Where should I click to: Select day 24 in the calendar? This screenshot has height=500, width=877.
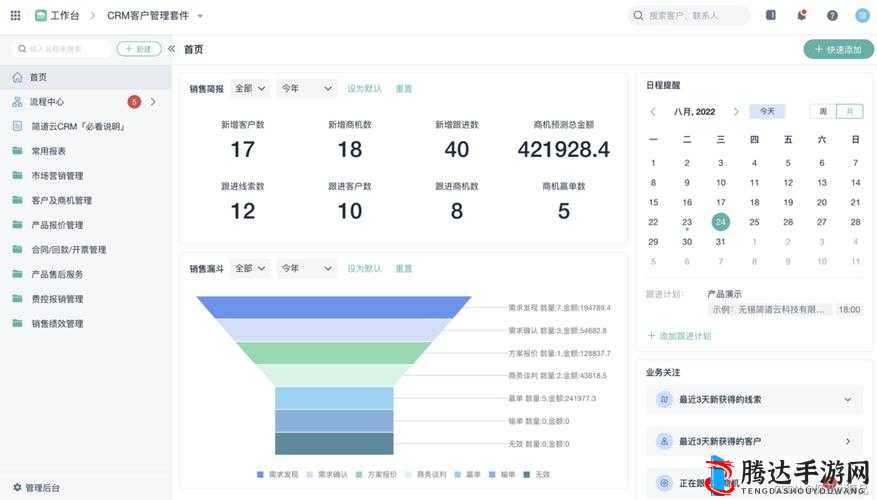pyautogui.click(x=720, y=222)
